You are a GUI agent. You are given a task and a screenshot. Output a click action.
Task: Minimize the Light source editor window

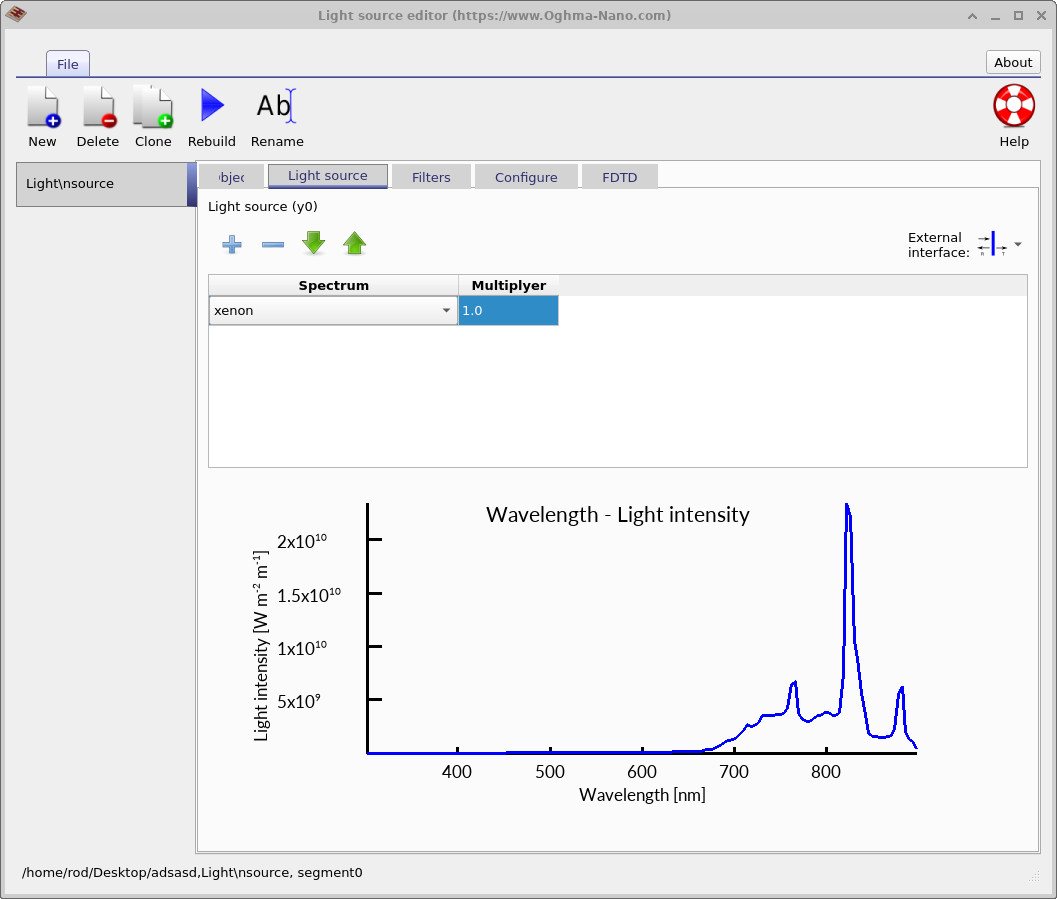[x=995, y=16]
